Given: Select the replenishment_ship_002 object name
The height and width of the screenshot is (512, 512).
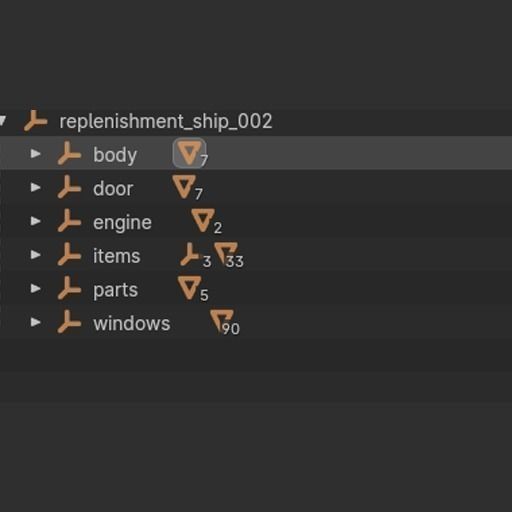Looking at the screenshot, I should pos(166,121).
